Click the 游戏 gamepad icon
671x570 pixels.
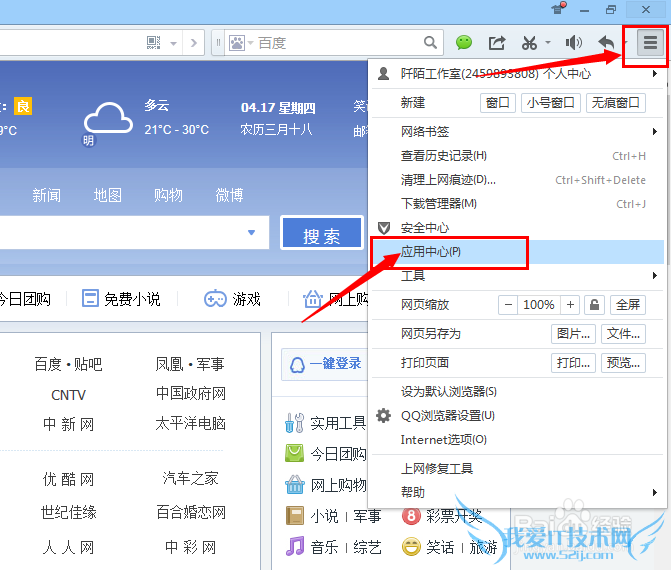[x=215, y=299]
